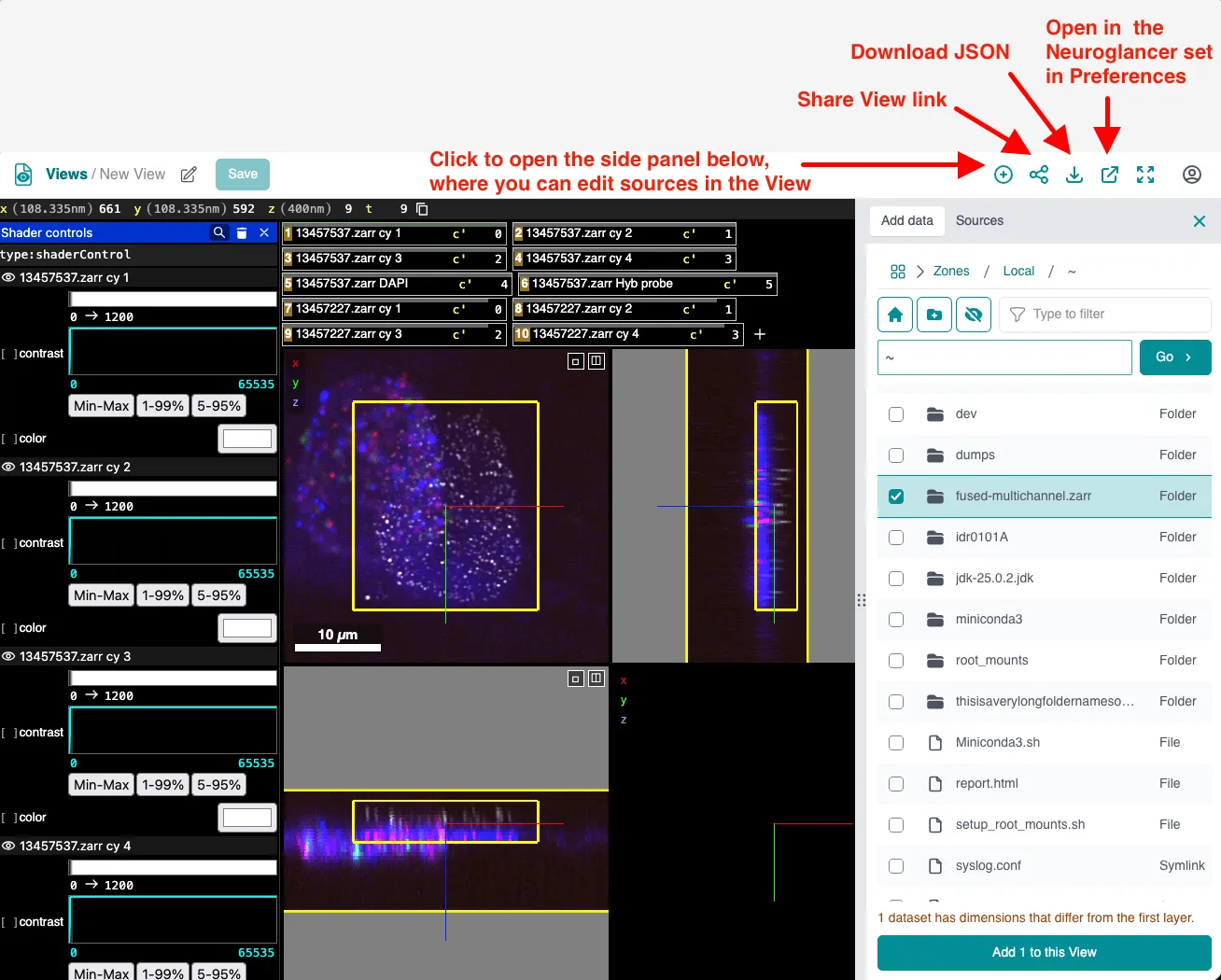This screenshot has width=1221, height=980.
Task: Toggle fullscreen mode icon
Action: (1145, 175)
